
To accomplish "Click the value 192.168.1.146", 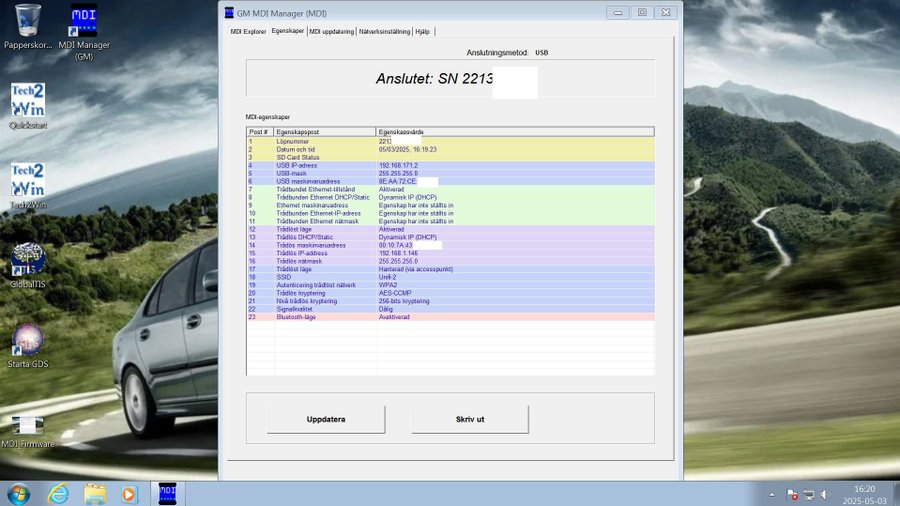I will pos(398,253).
